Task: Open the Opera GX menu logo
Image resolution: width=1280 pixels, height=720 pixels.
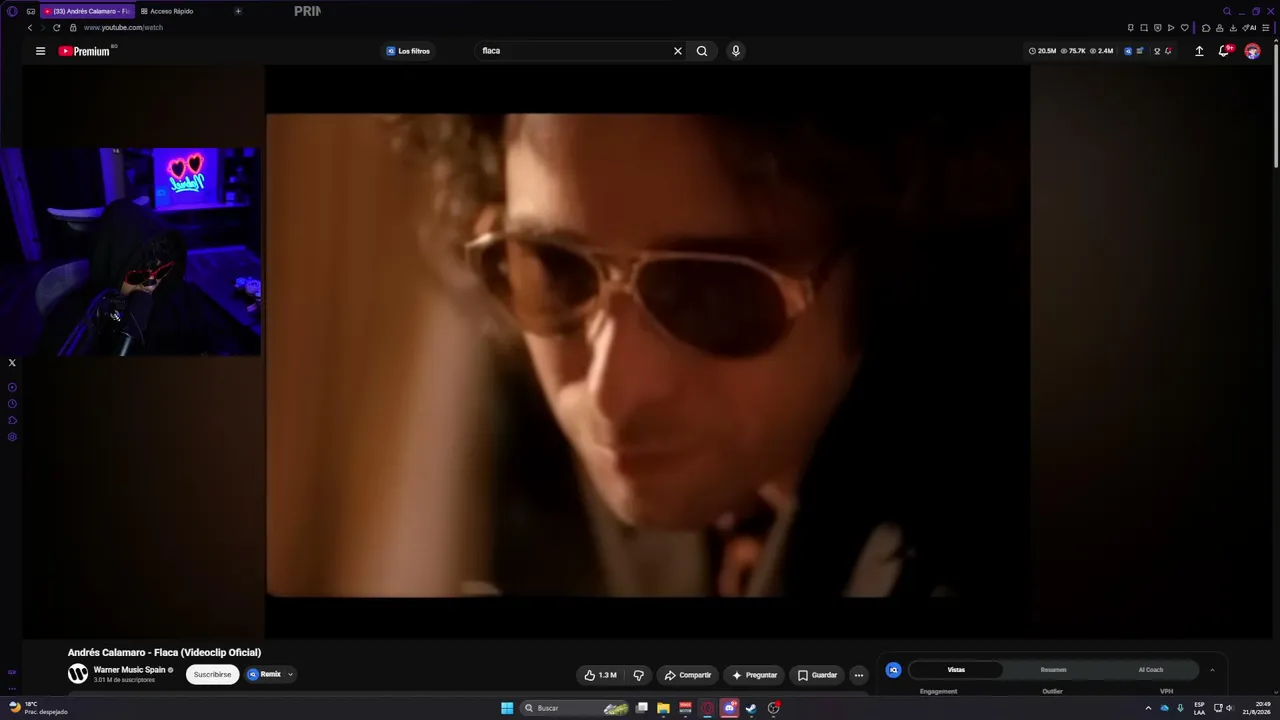Action: pyautogui.click(x=12, y=11)
